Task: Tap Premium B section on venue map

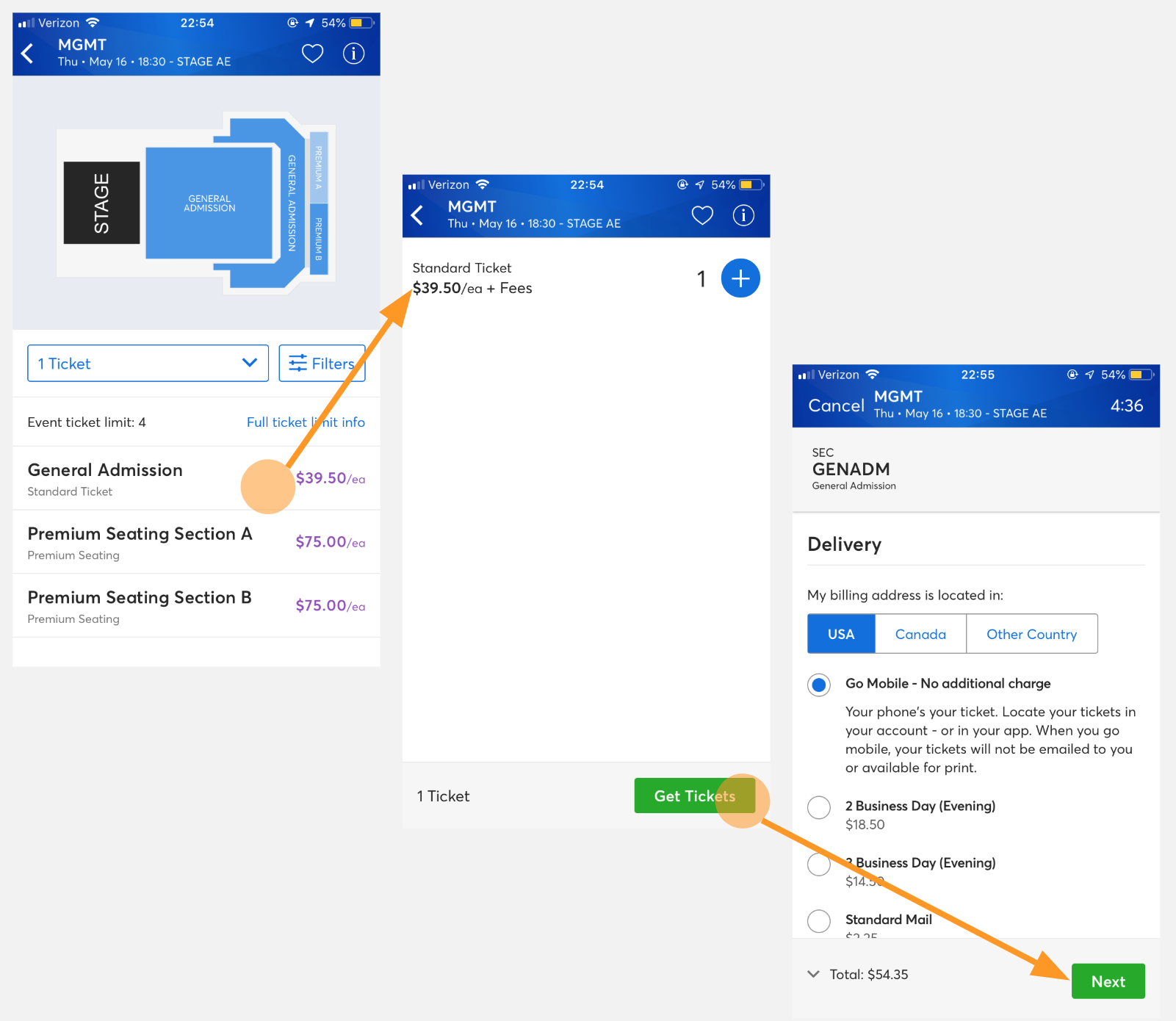Action: (319, 239)
